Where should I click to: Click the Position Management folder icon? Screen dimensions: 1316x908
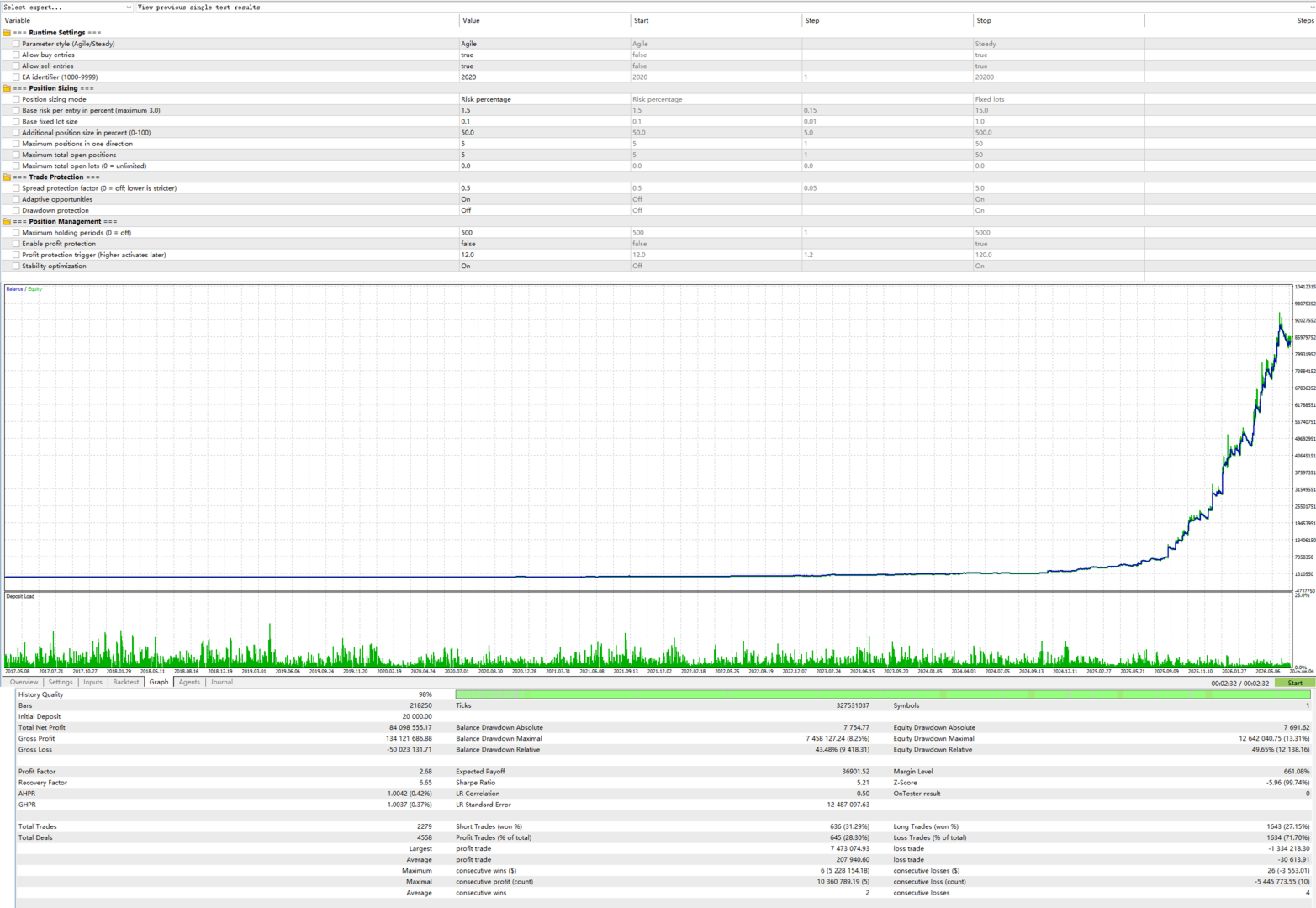[7, 222]
